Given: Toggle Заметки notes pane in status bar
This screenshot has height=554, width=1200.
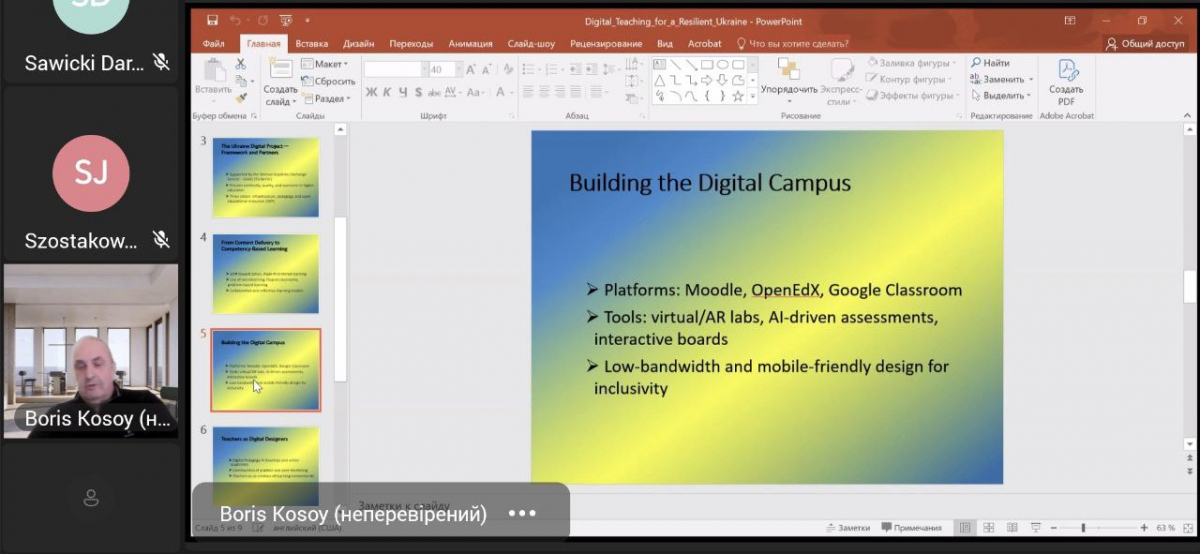Looking at the screenshot, I should (846, 528).
